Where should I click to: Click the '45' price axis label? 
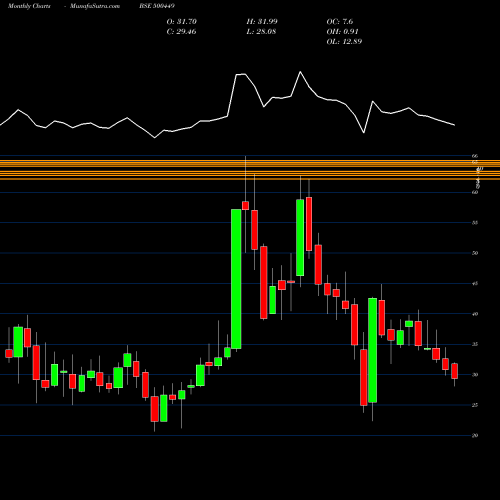click(475, 284)
